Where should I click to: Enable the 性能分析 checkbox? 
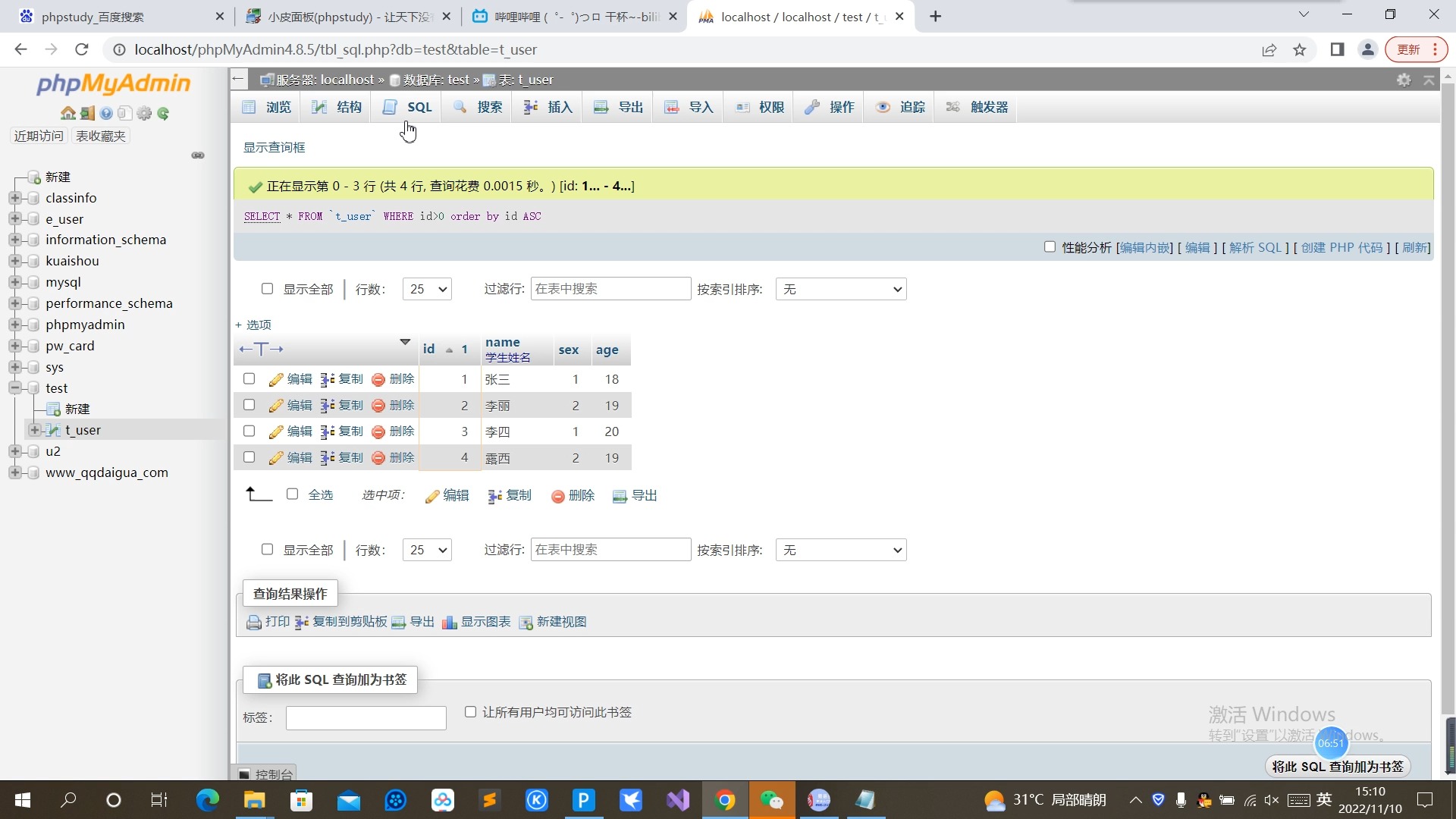[1050, 247]
